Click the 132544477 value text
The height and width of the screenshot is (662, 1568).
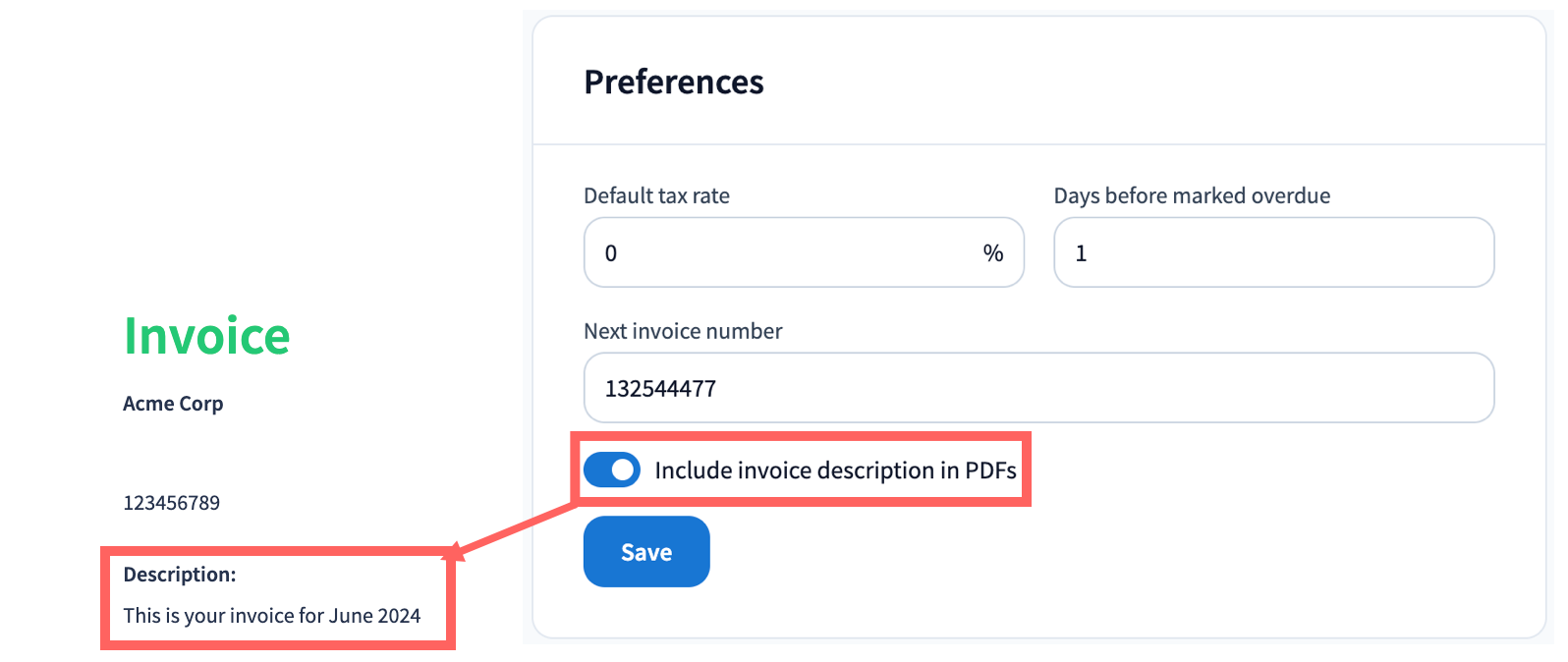point(660,389)
